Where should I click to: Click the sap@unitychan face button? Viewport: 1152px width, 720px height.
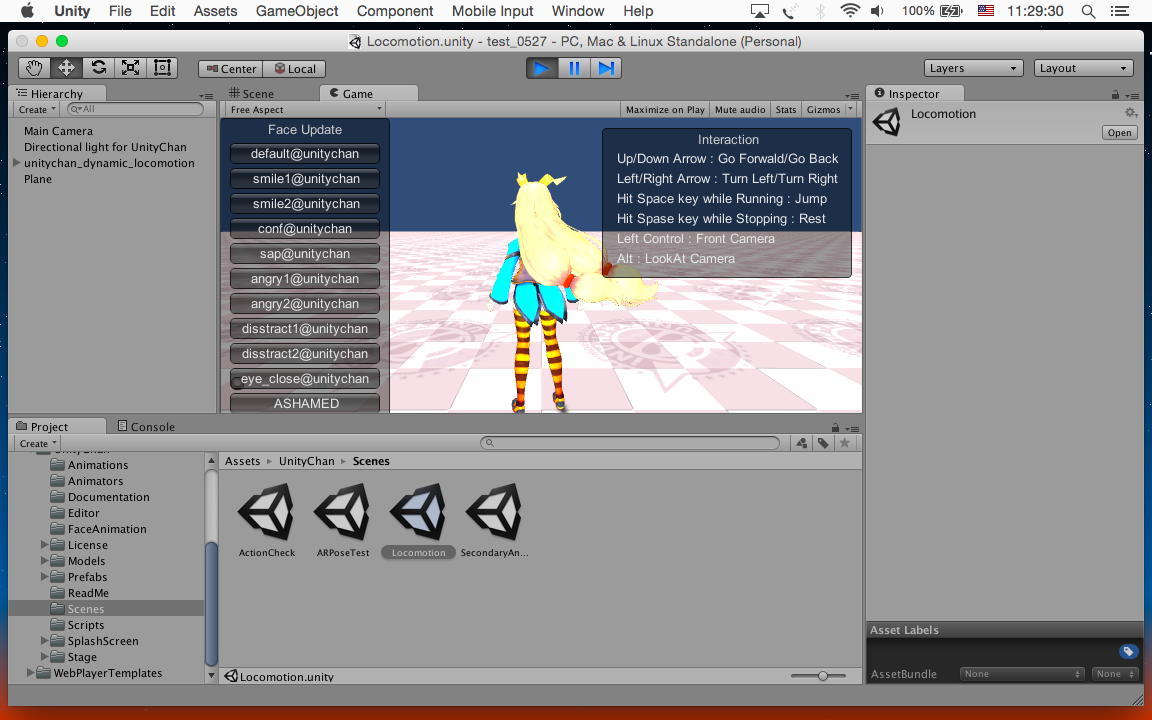coord(305,253)
